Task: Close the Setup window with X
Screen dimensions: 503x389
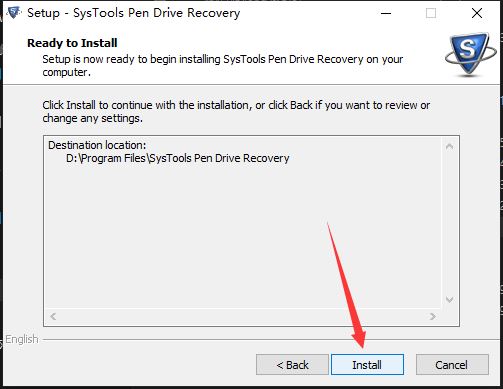Action: pos(477,13)
